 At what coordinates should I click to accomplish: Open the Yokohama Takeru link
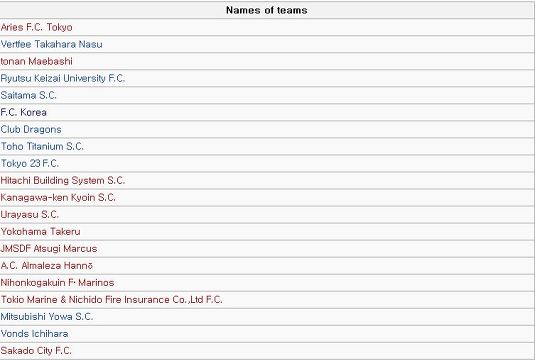[x=41, y=232]
